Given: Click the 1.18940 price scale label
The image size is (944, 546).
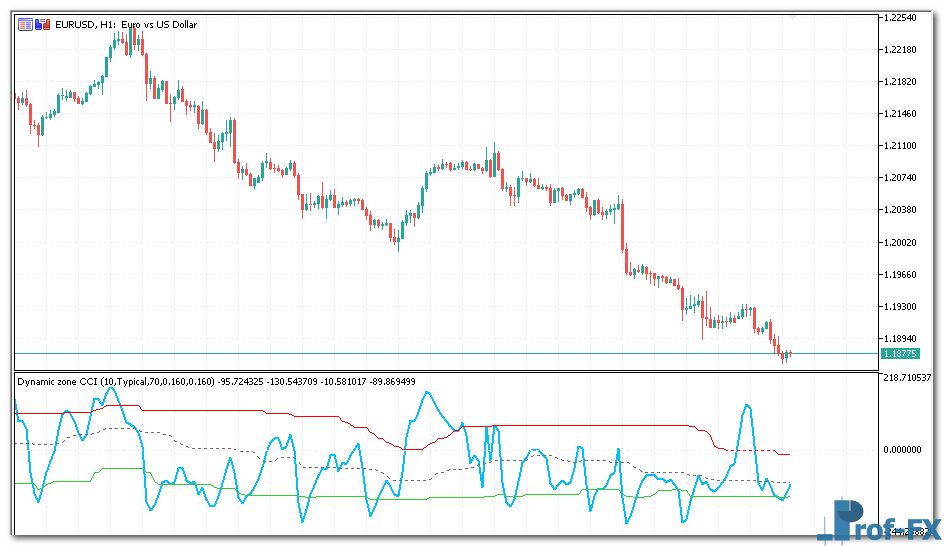Looking at the screenshot, I should click(901, 338).
